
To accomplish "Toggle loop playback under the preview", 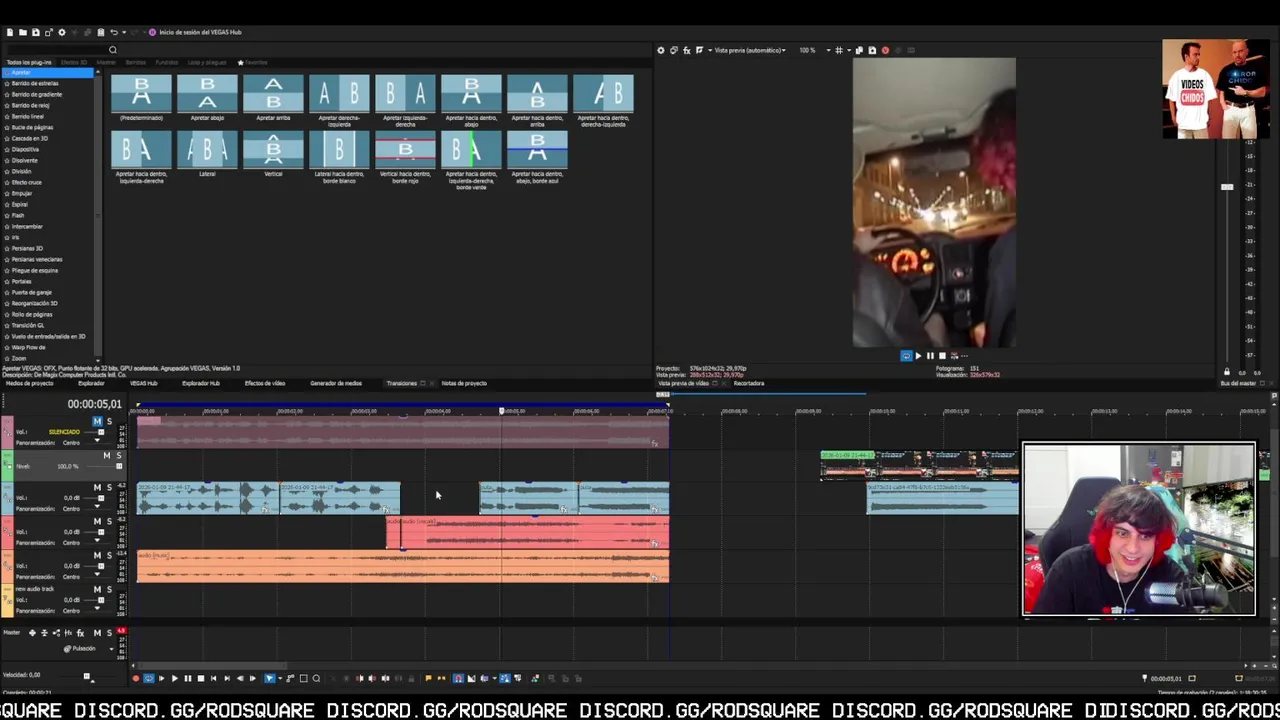I will (x=907, y=356).
